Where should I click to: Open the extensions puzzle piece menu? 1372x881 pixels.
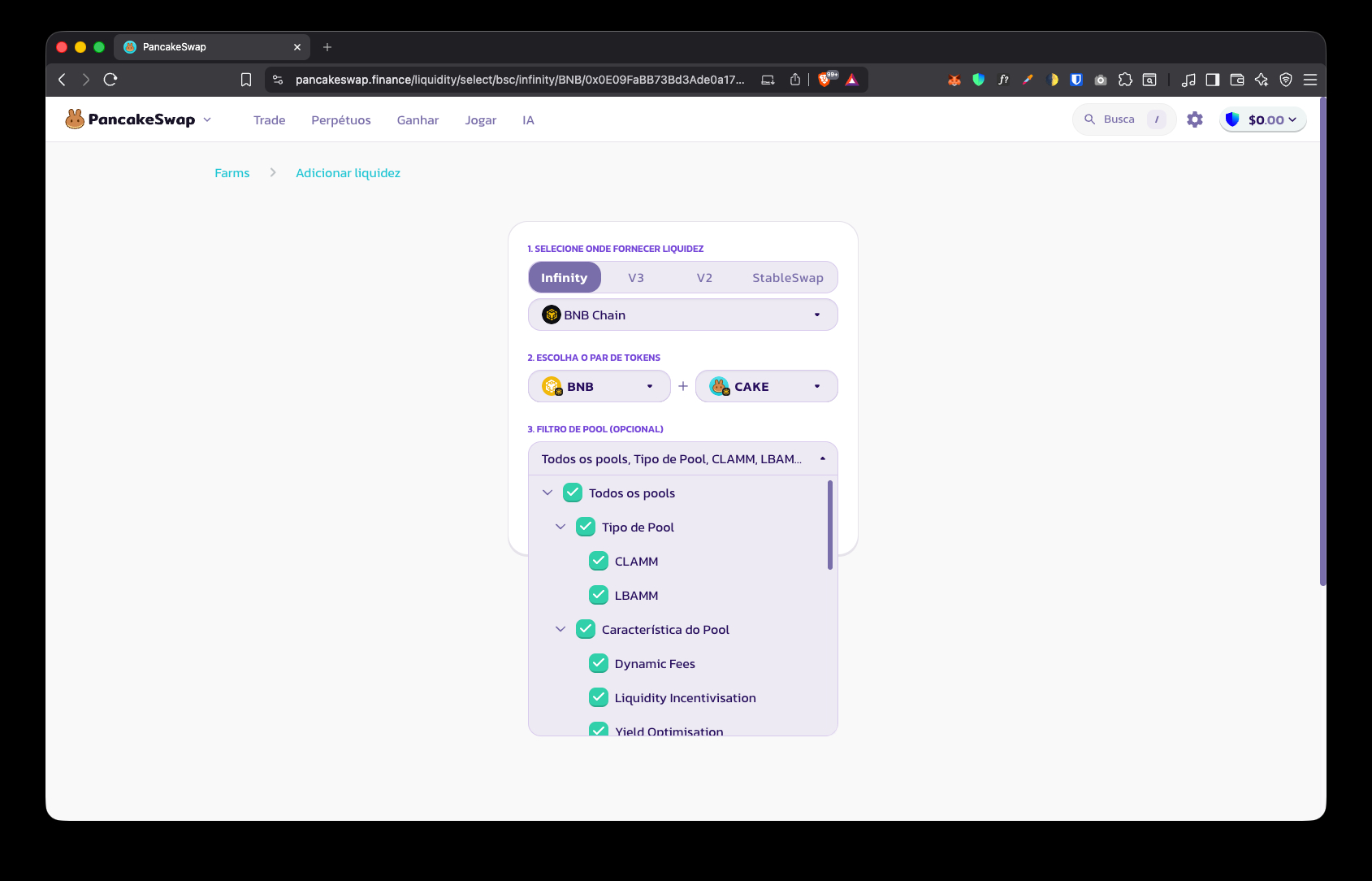1125,80
